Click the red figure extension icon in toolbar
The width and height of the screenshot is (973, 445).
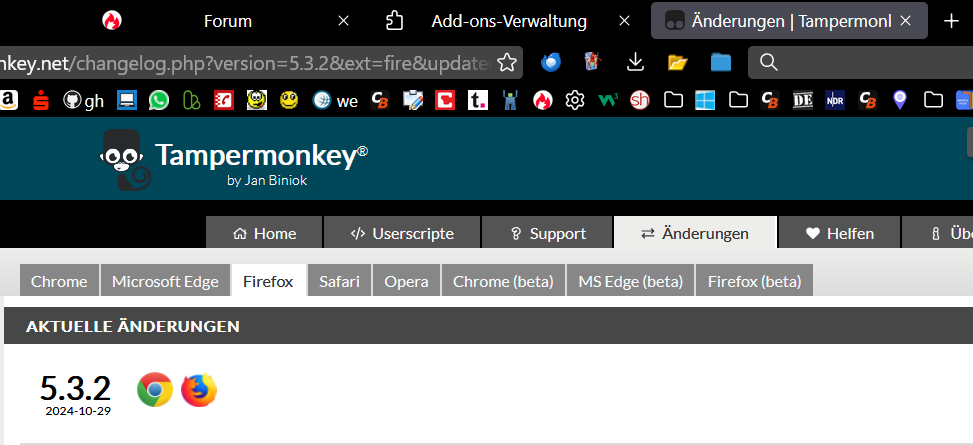pyautogui.click(x=593, y=62)
